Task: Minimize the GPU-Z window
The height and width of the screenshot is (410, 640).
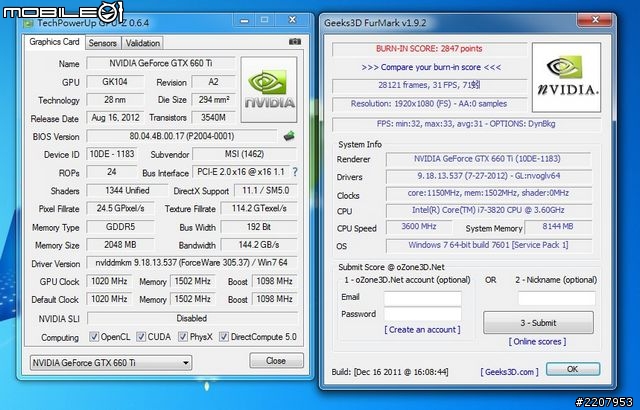Action: [x=244, y=20]
